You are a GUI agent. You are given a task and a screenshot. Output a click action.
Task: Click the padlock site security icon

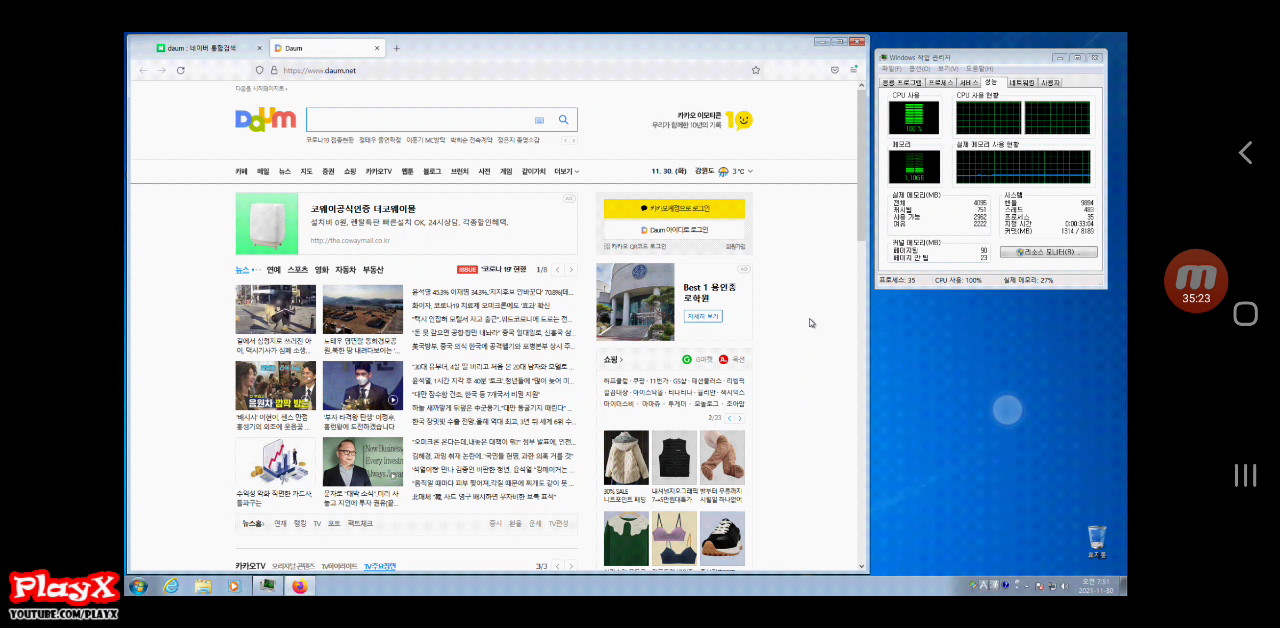point(273,70)
